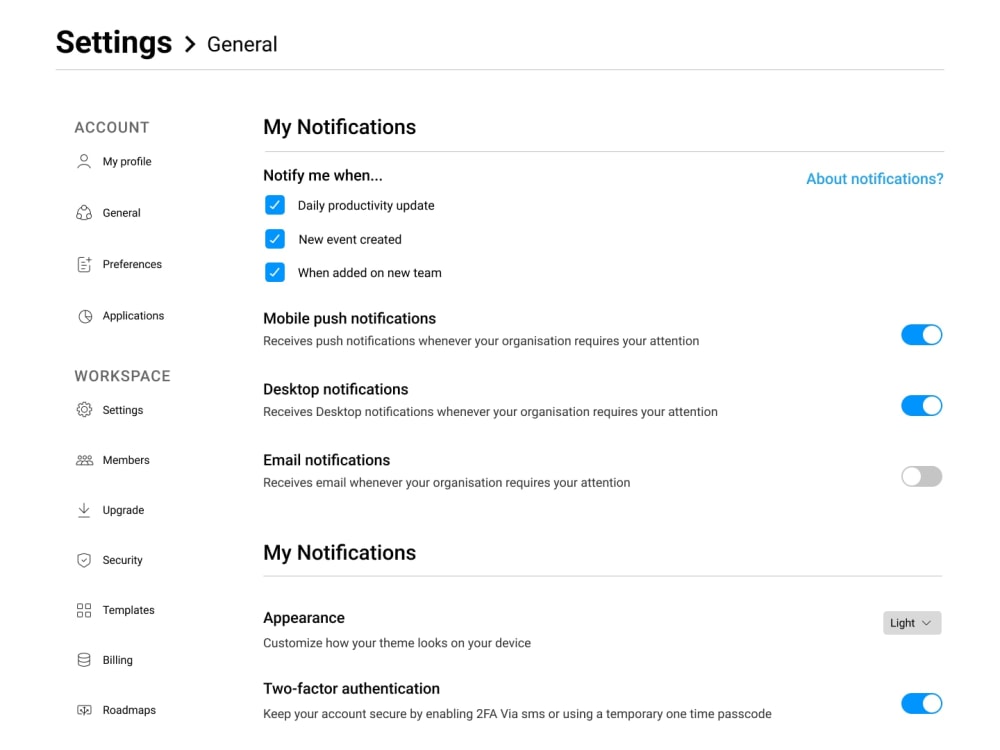Uncheck When added on new team
This screenshot has width=1000, height=750.
[275, 272]
